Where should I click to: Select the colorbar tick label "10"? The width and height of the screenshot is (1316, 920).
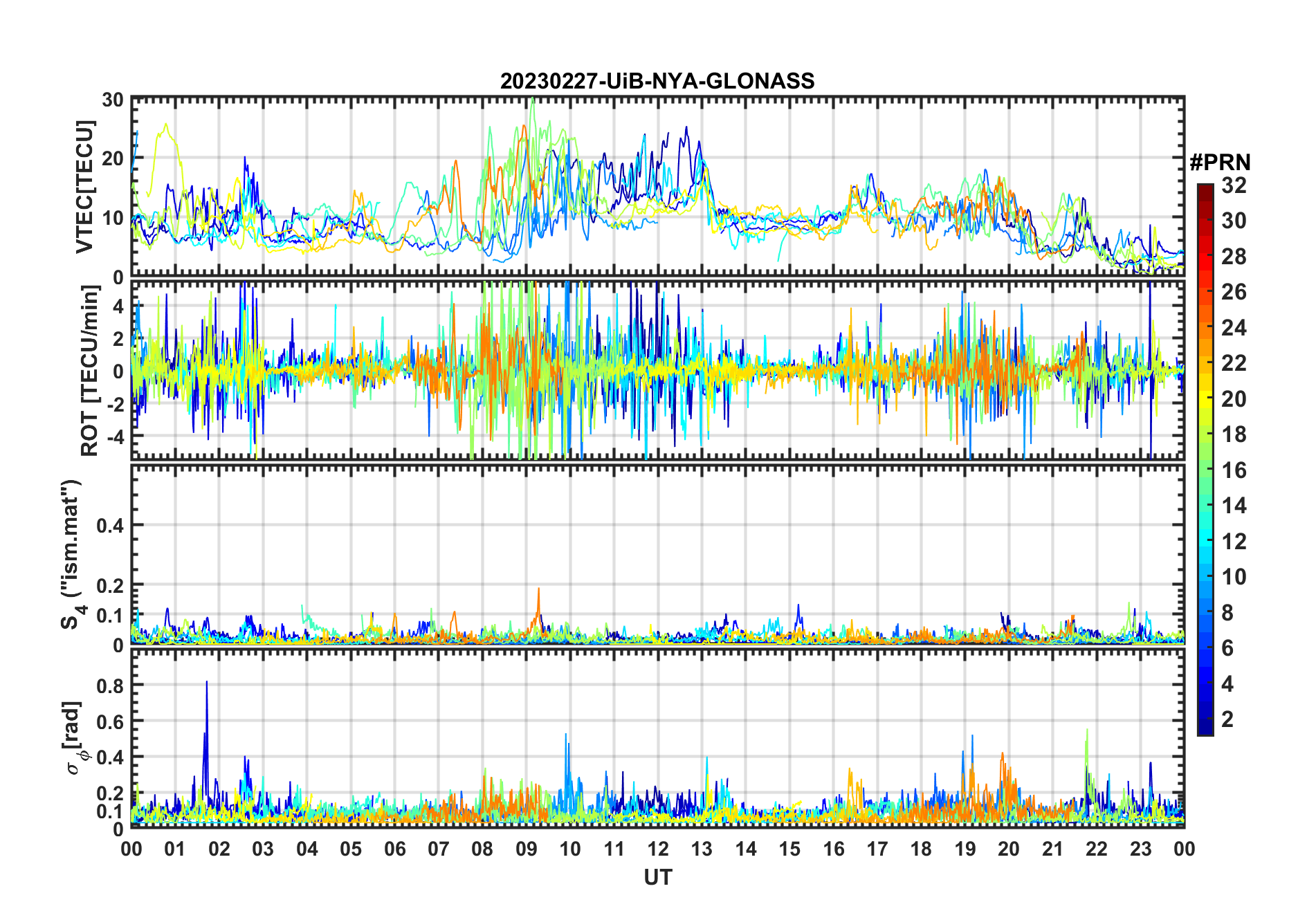pos(1234,577)
